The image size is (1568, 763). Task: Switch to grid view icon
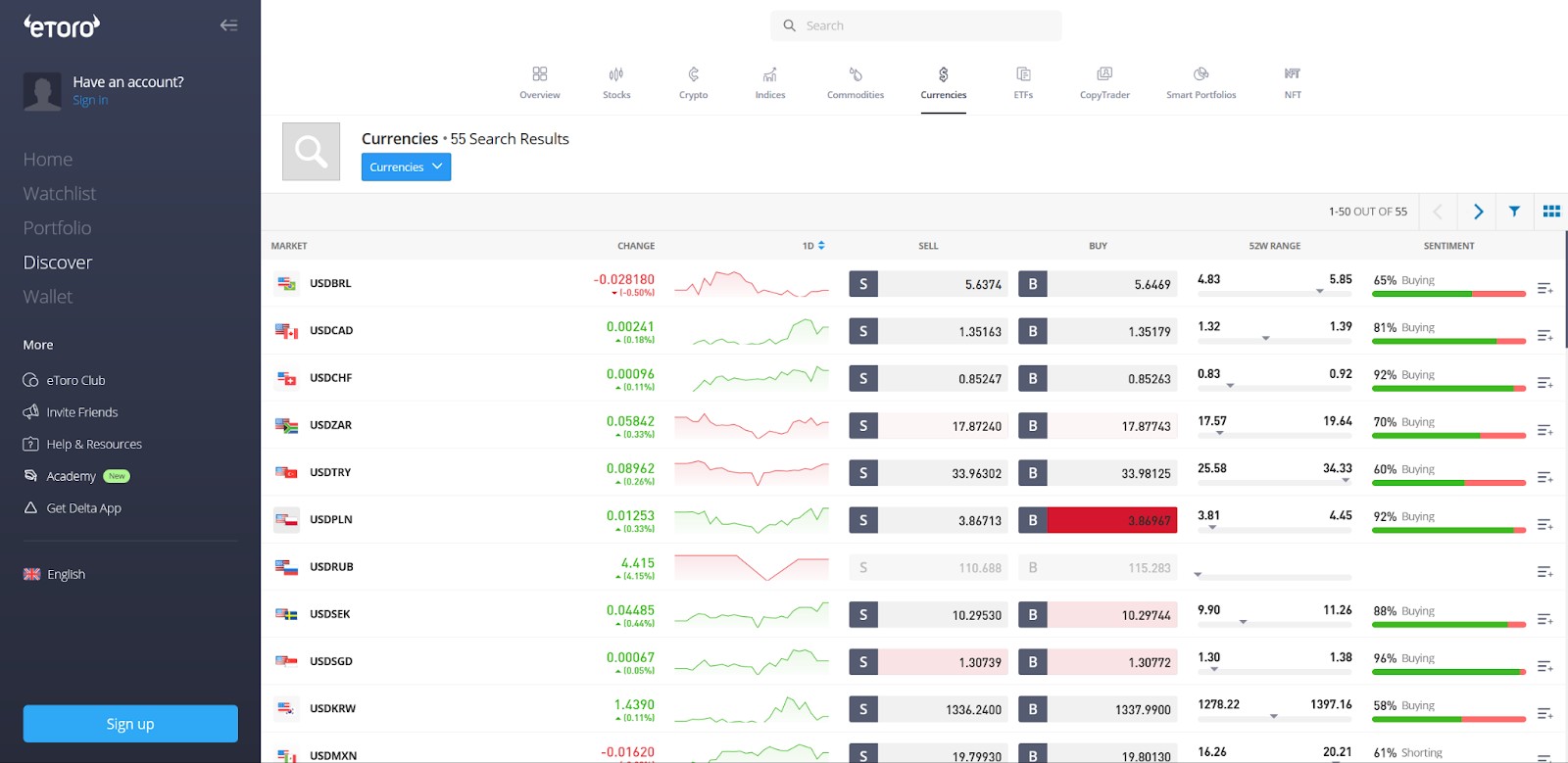[x=1551, y=212]
